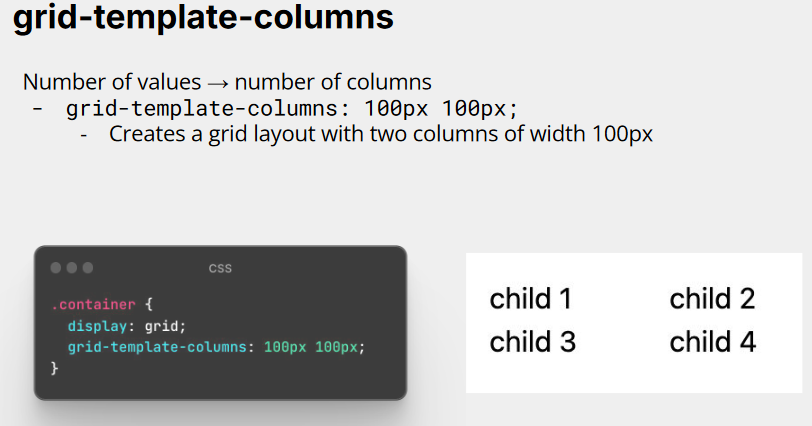Click child 3 in grid preview
Screen dimensions: 812x426
(x=532, y=342)
